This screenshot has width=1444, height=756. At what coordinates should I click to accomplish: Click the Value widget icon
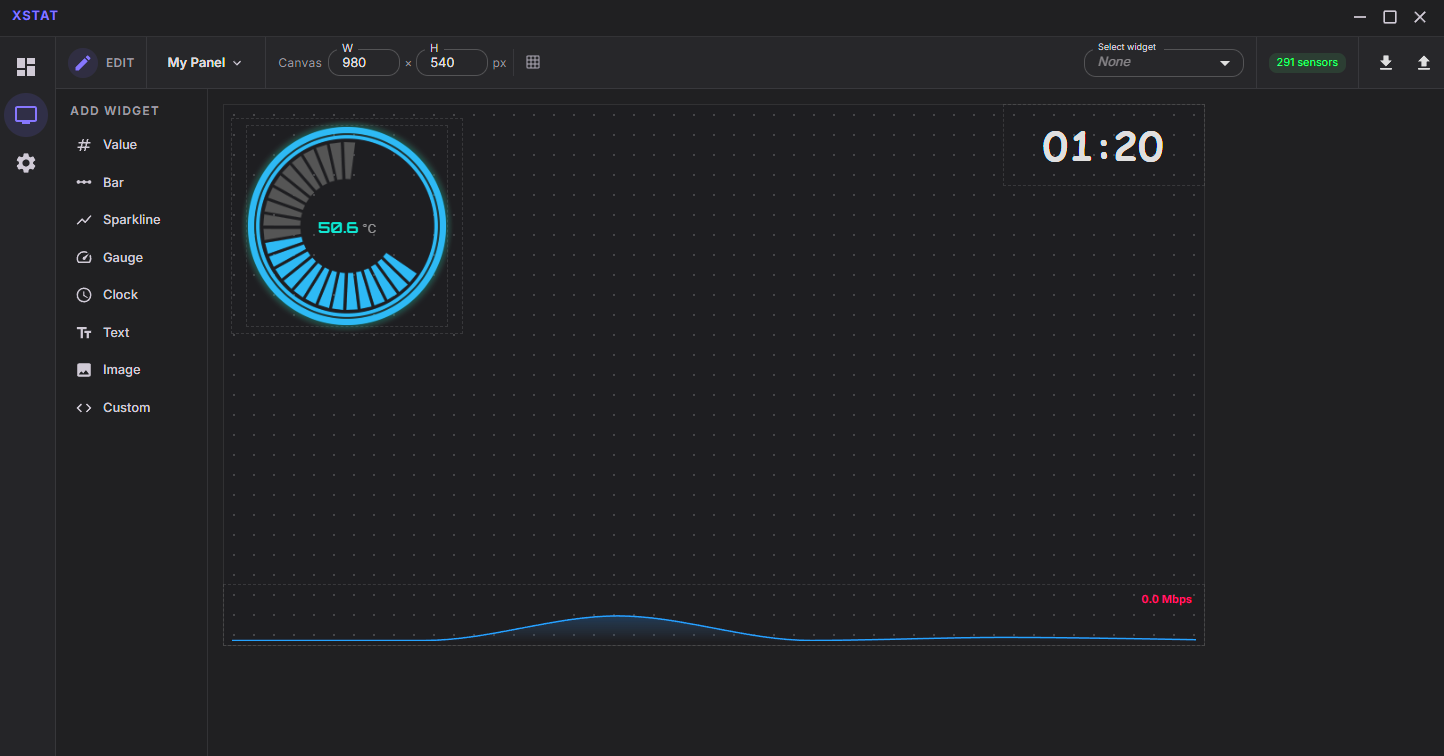[x=84, y=144]
